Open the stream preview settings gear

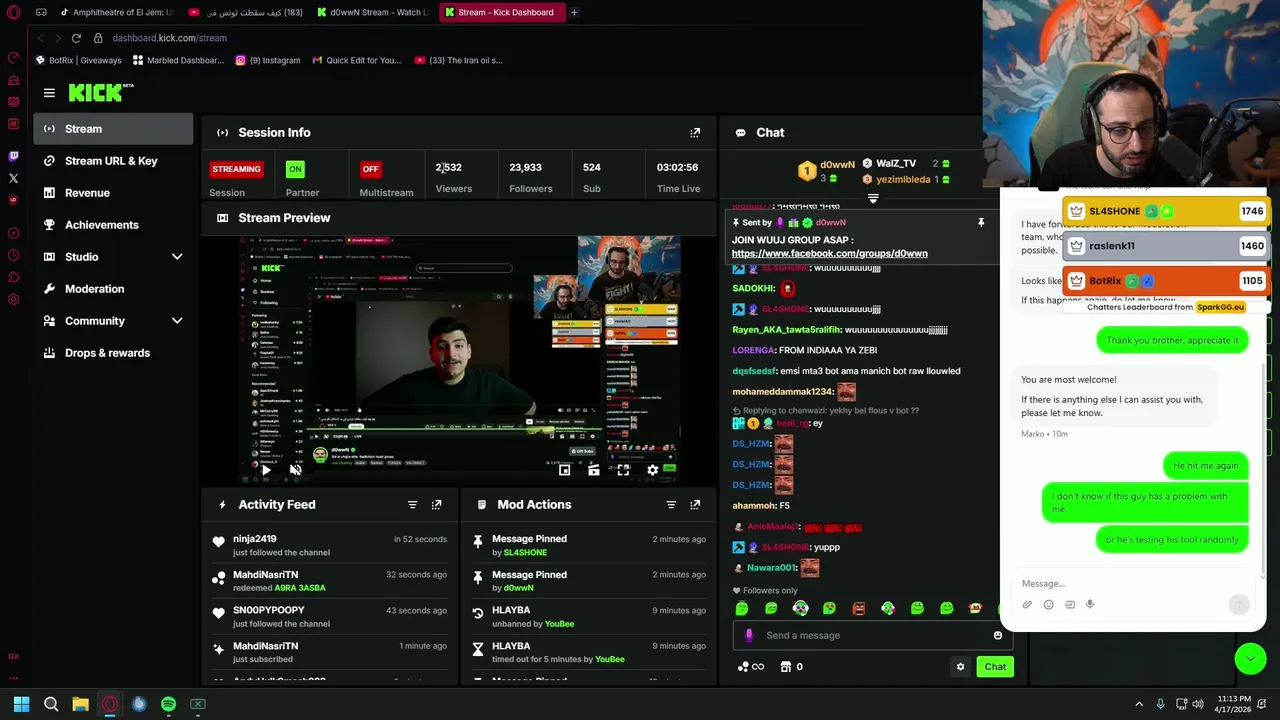tap(653, 470)
